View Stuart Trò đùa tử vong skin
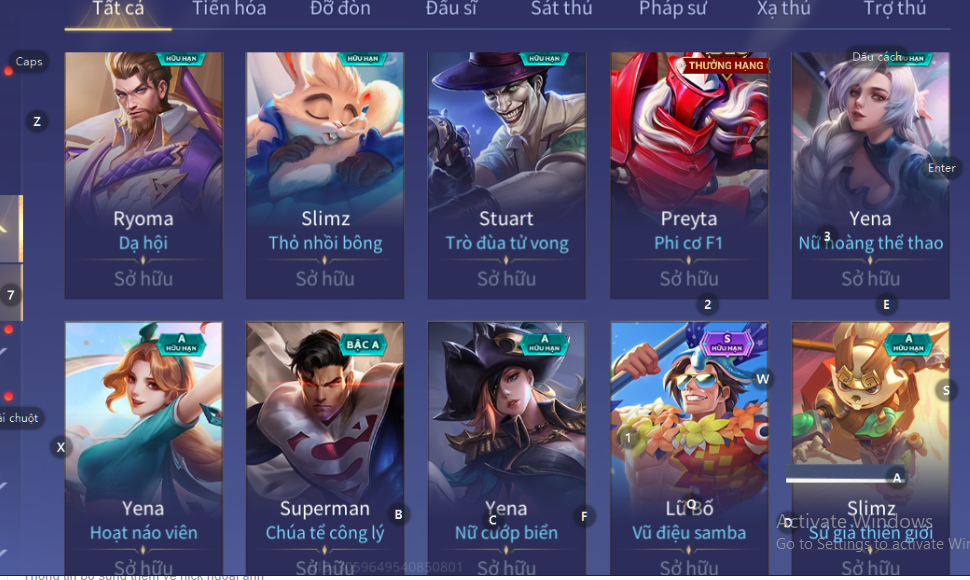This screenshot has width=970, height=580. [x=507, y=176]
